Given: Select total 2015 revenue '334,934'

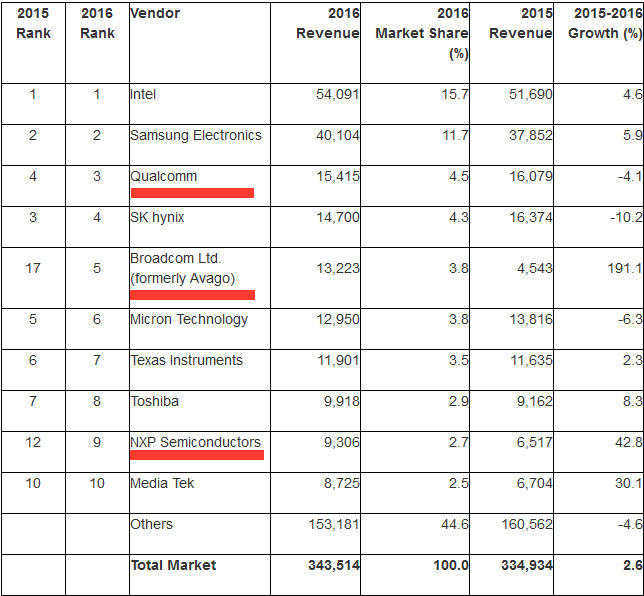Looking at the screenshot, I should click(527, 566).
